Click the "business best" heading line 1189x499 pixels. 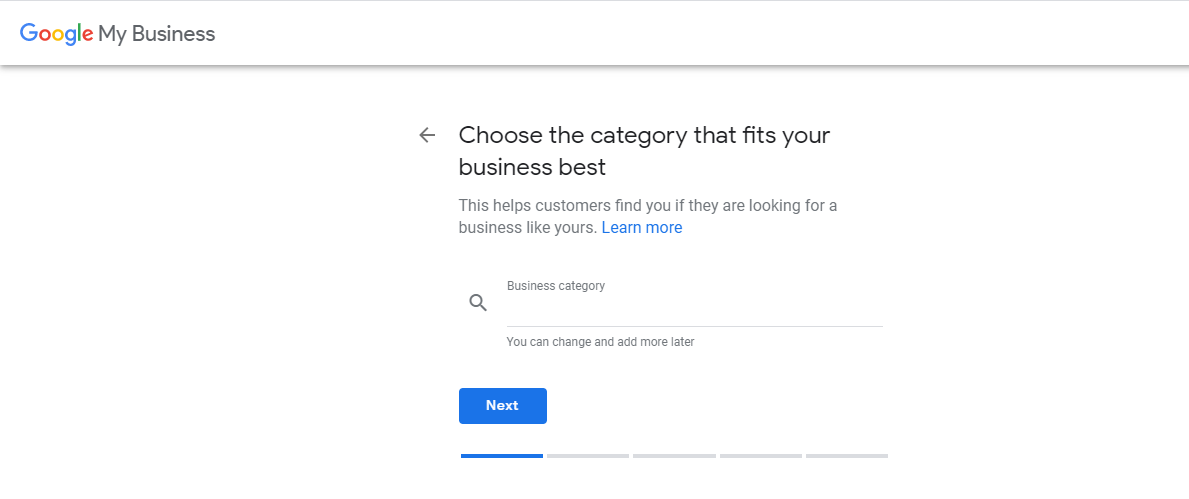(x=532, y=167)
